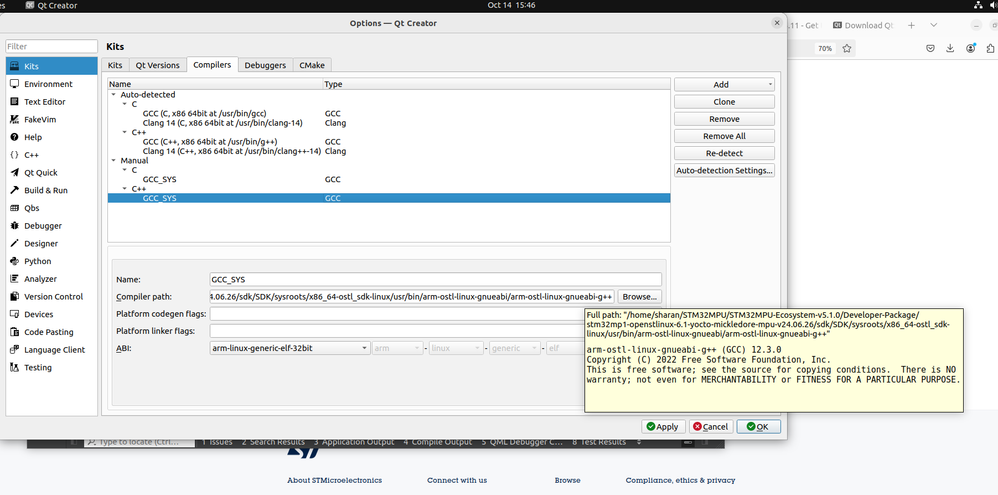Select the Qbs category
The height and width of the screenshot is (495, 998).
tap(52, 208)
